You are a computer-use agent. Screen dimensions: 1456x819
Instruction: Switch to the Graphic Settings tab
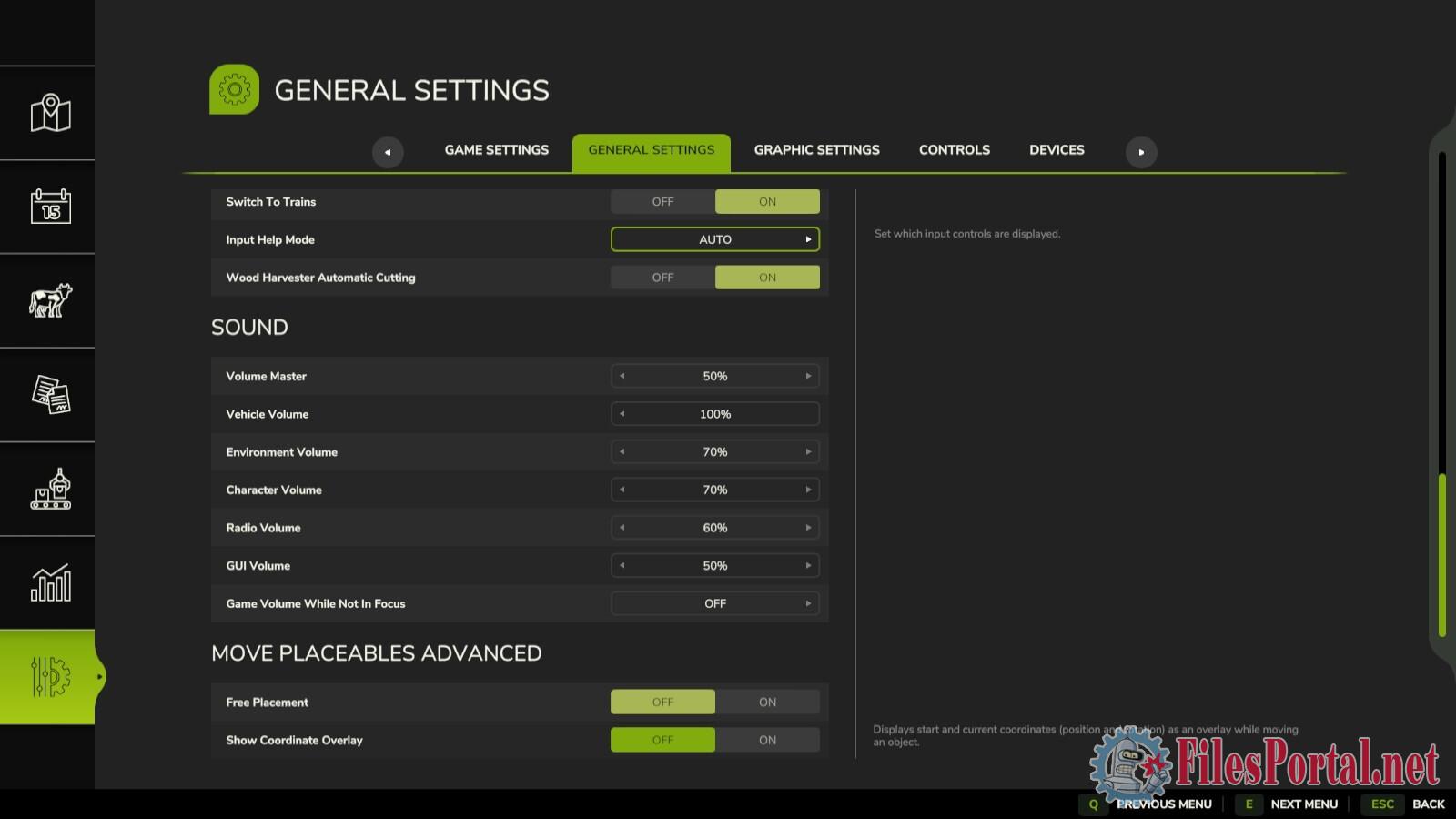(x=816, y=150)
